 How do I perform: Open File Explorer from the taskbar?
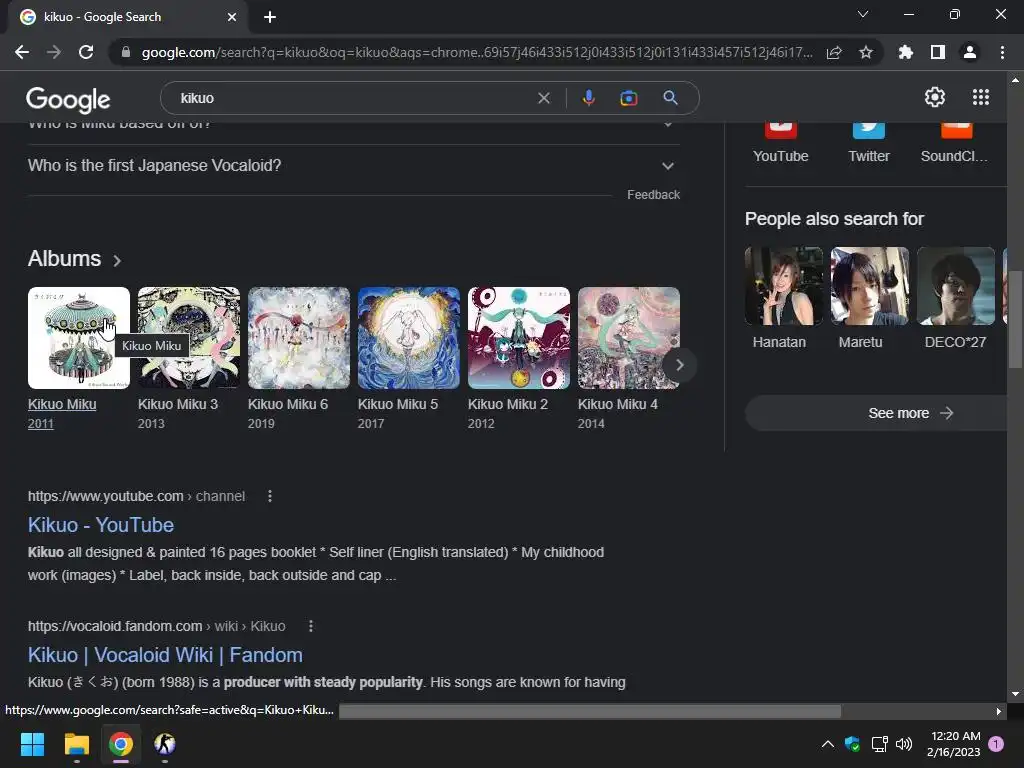[76, 744]
